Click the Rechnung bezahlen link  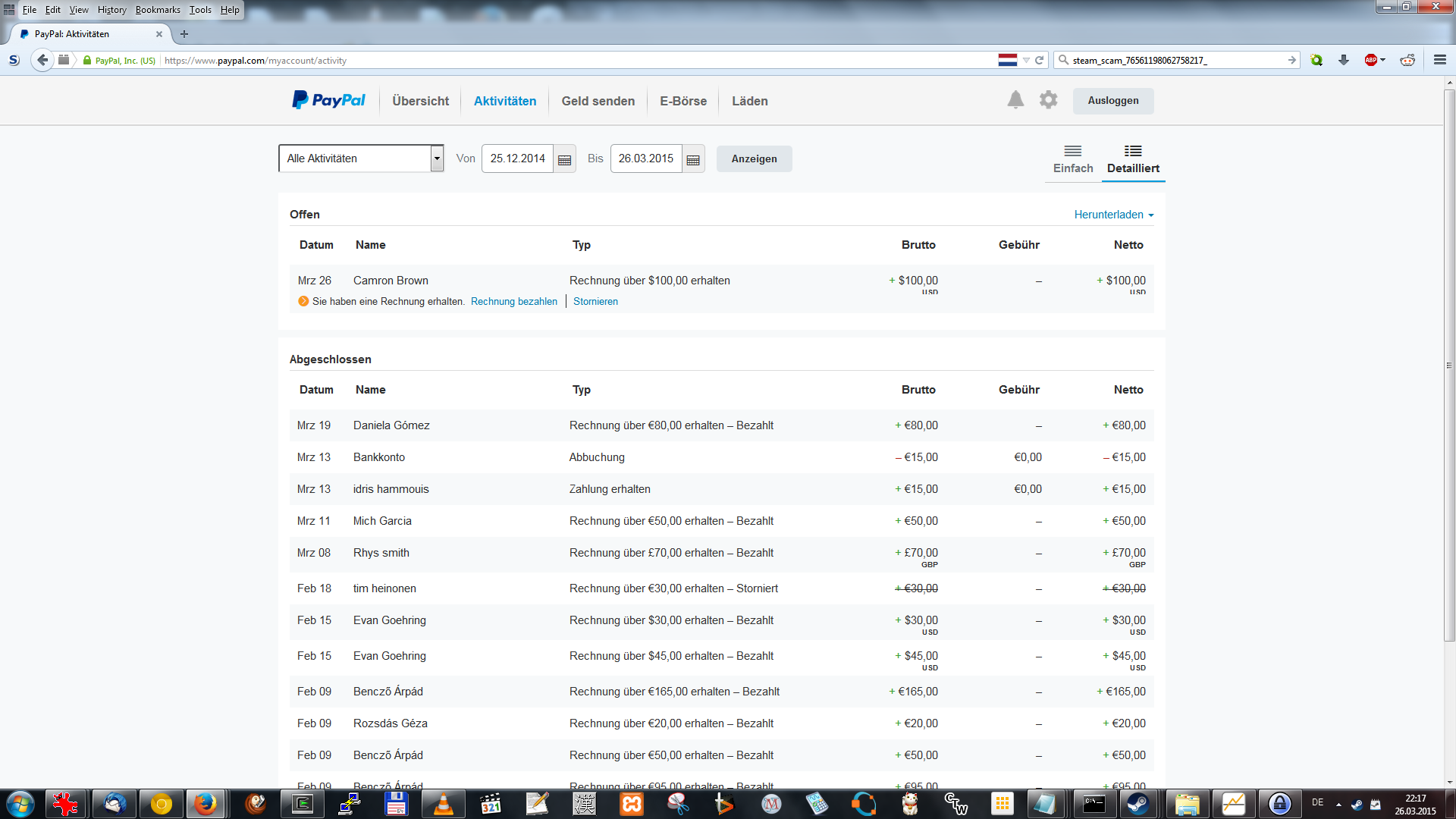point(513,302)
